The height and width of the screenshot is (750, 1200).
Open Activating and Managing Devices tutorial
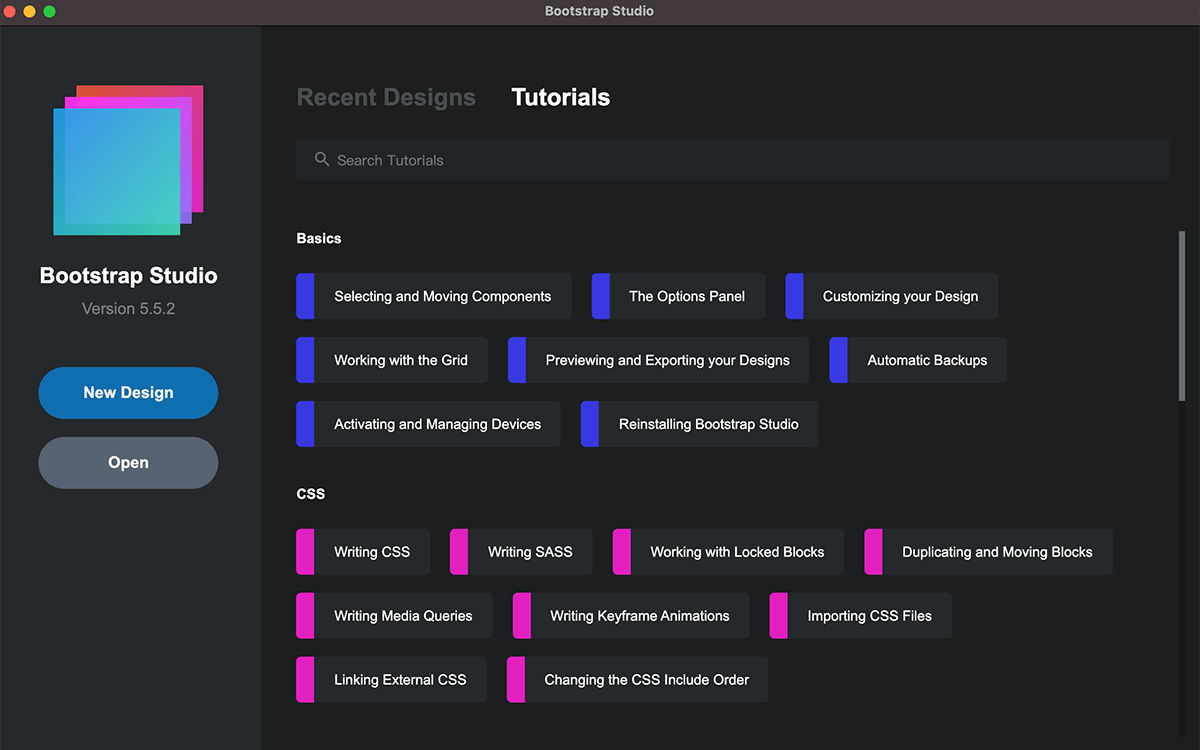coord(428,424)
